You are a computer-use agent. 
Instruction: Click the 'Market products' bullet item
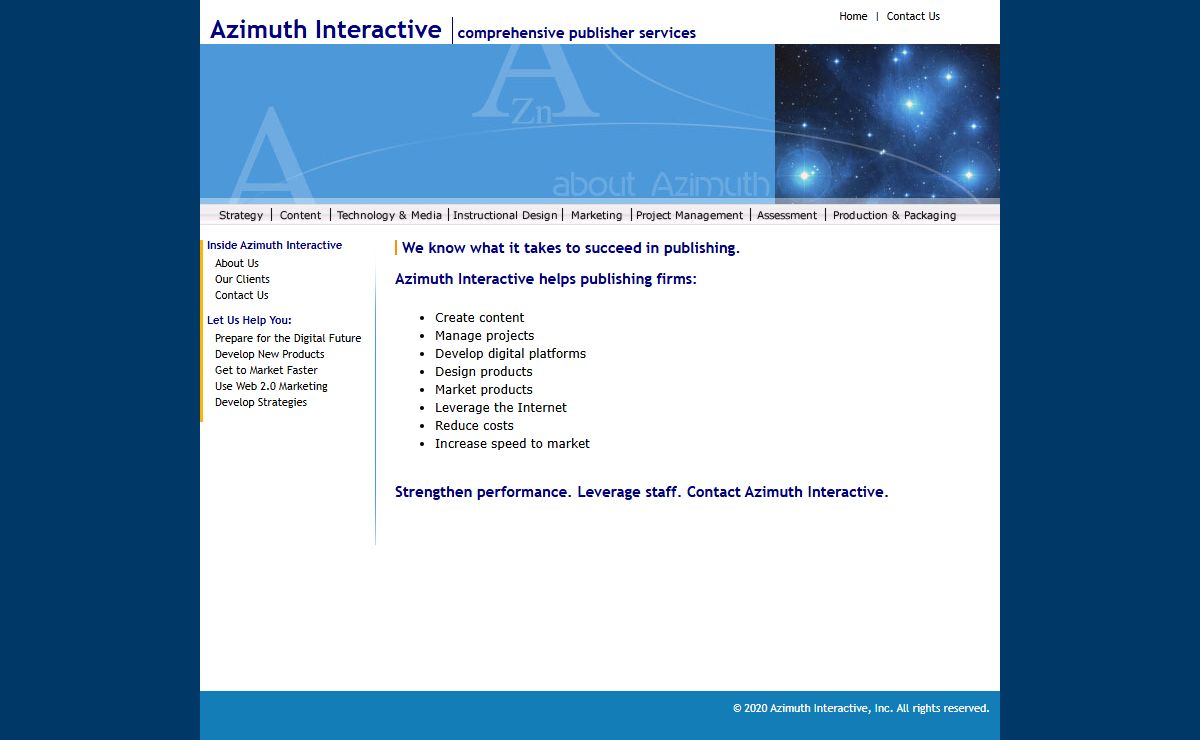tap(483, 390)
